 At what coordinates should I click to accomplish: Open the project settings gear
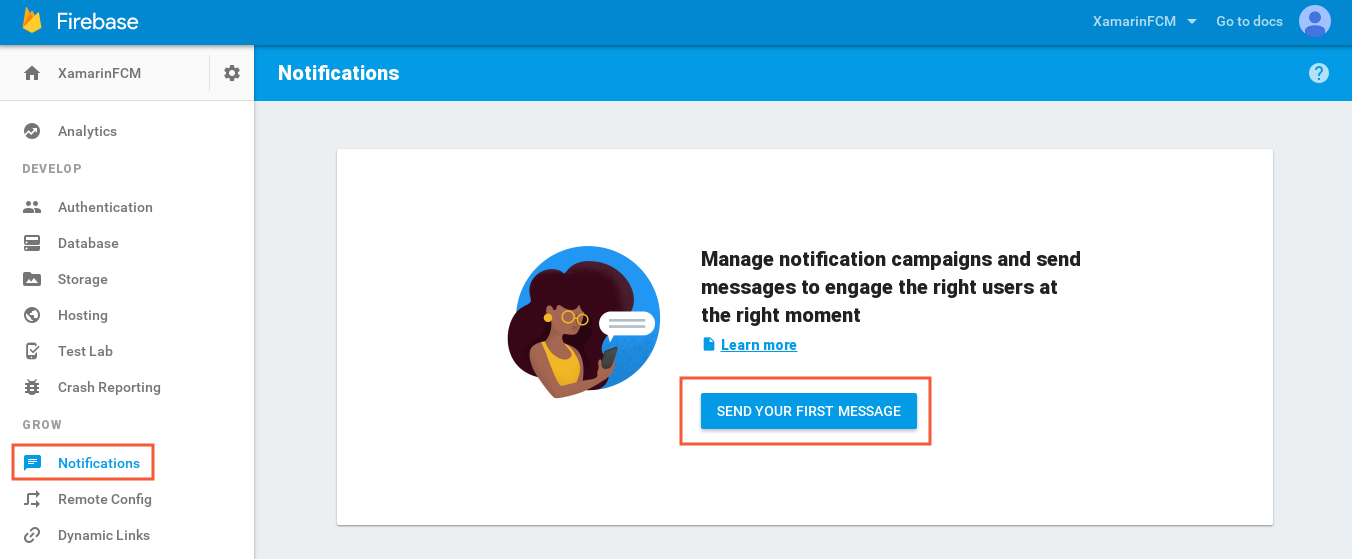point(232,73)
